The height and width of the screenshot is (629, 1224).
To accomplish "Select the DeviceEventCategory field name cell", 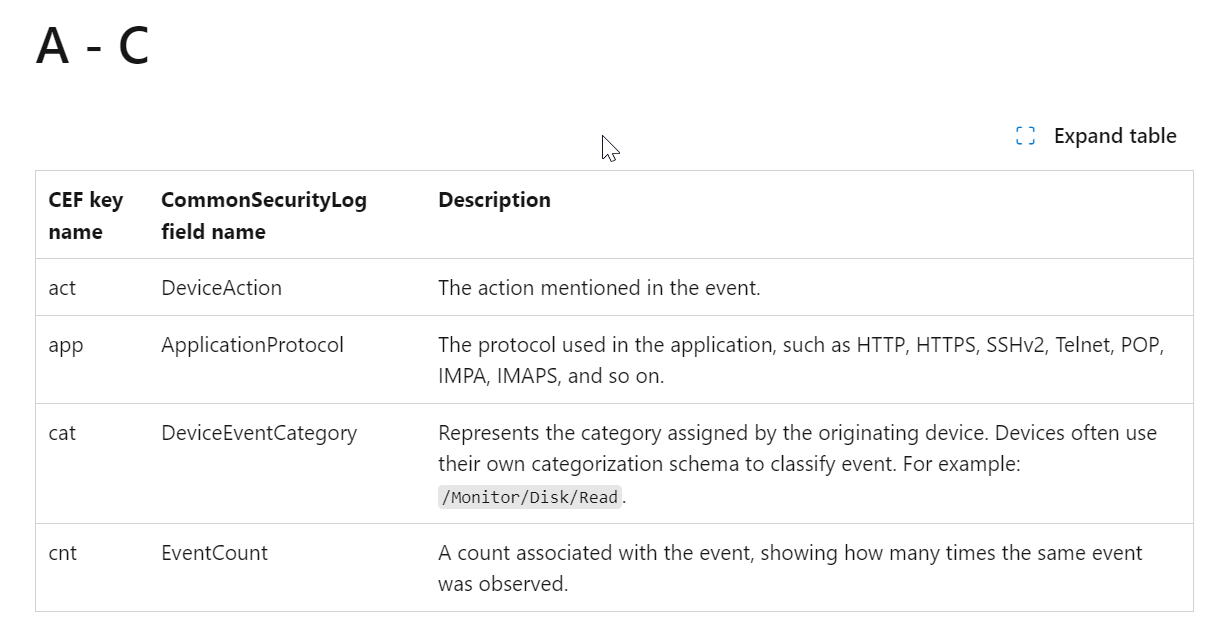I will pos(259,433).
